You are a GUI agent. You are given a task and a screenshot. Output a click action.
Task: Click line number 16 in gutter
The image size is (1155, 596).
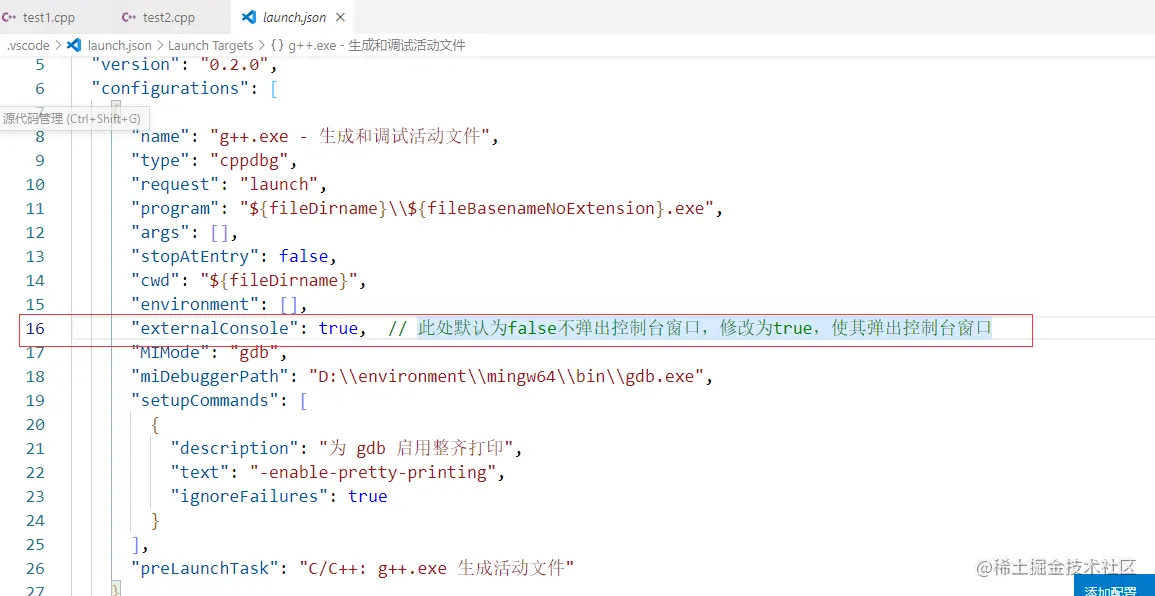point(35,329)
